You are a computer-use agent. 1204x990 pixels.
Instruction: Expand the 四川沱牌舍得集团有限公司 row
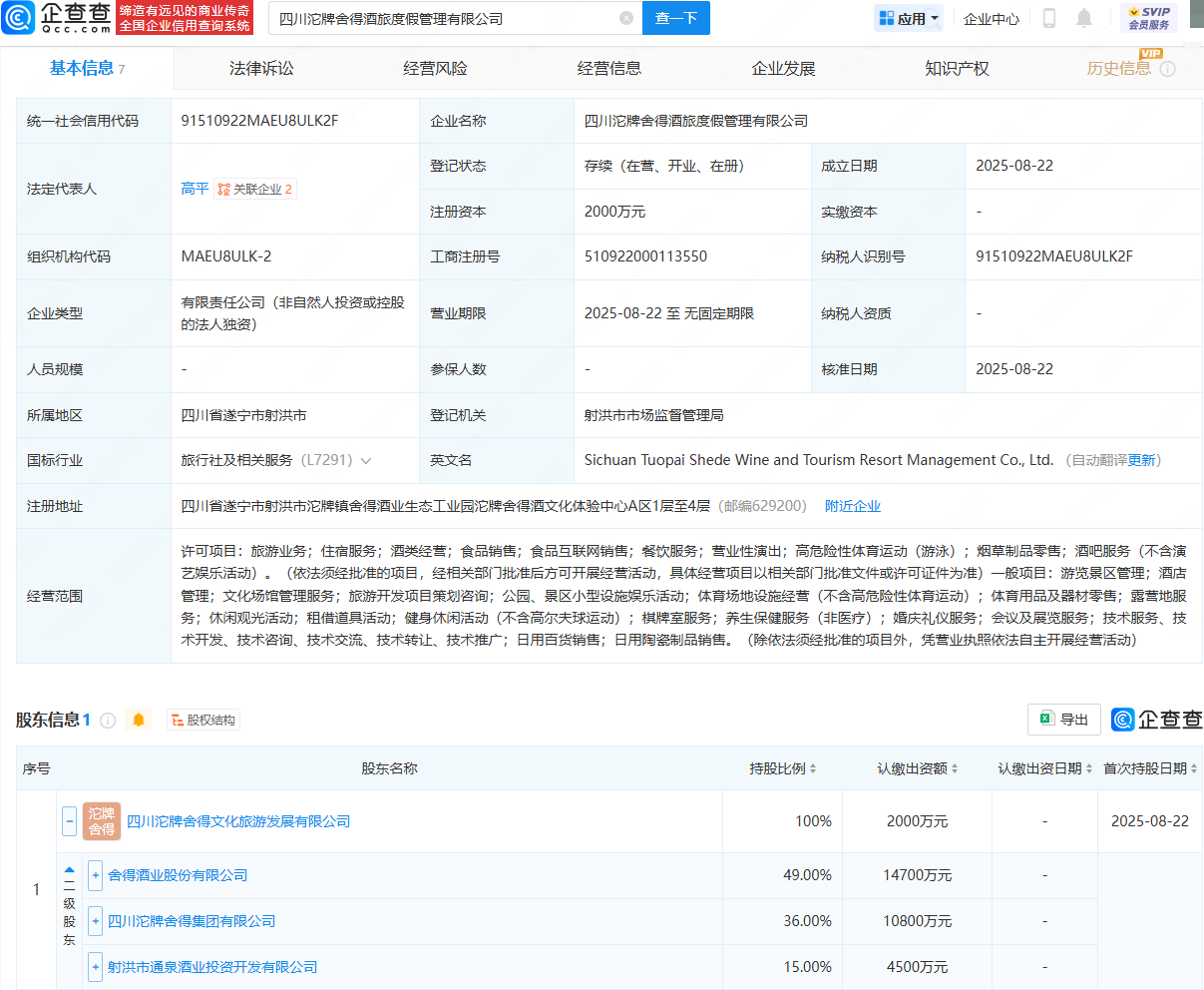click(x=96, y=921)
